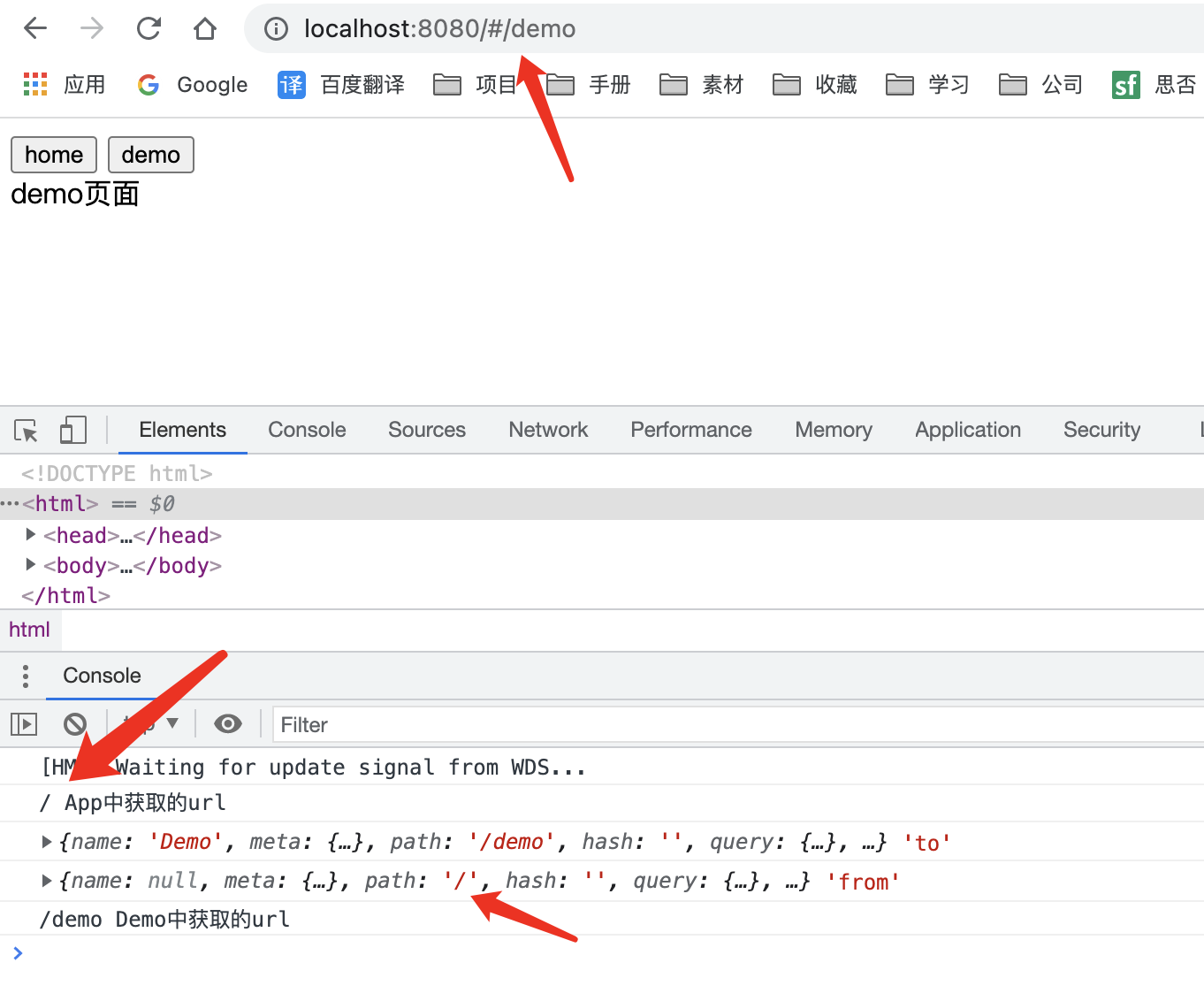Viewport: 1204px width, 1001px height.
Task: Click the console prompt chevron
Action: pyautogui.click(x=18, y=952)
